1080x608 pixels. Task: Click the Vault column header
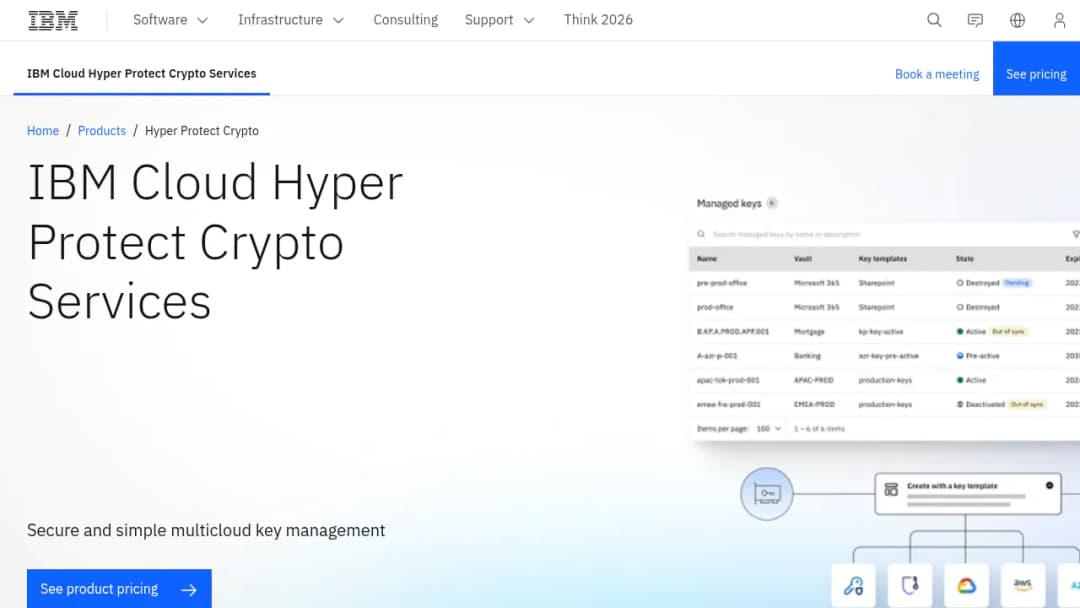pyautogui.click(x=802, y=259)
